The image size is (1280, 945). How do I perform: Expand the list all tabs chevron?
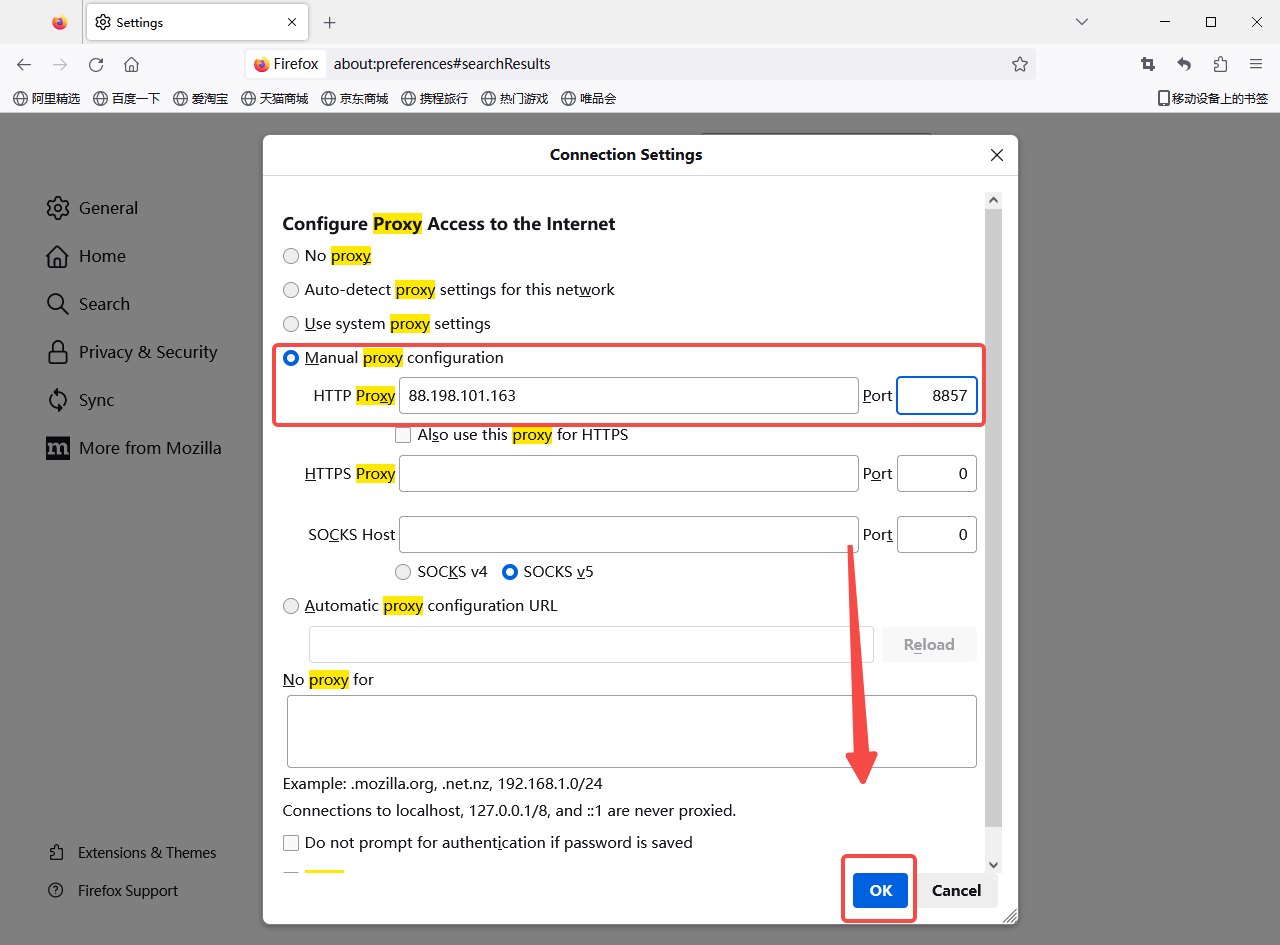(1081, 22)
